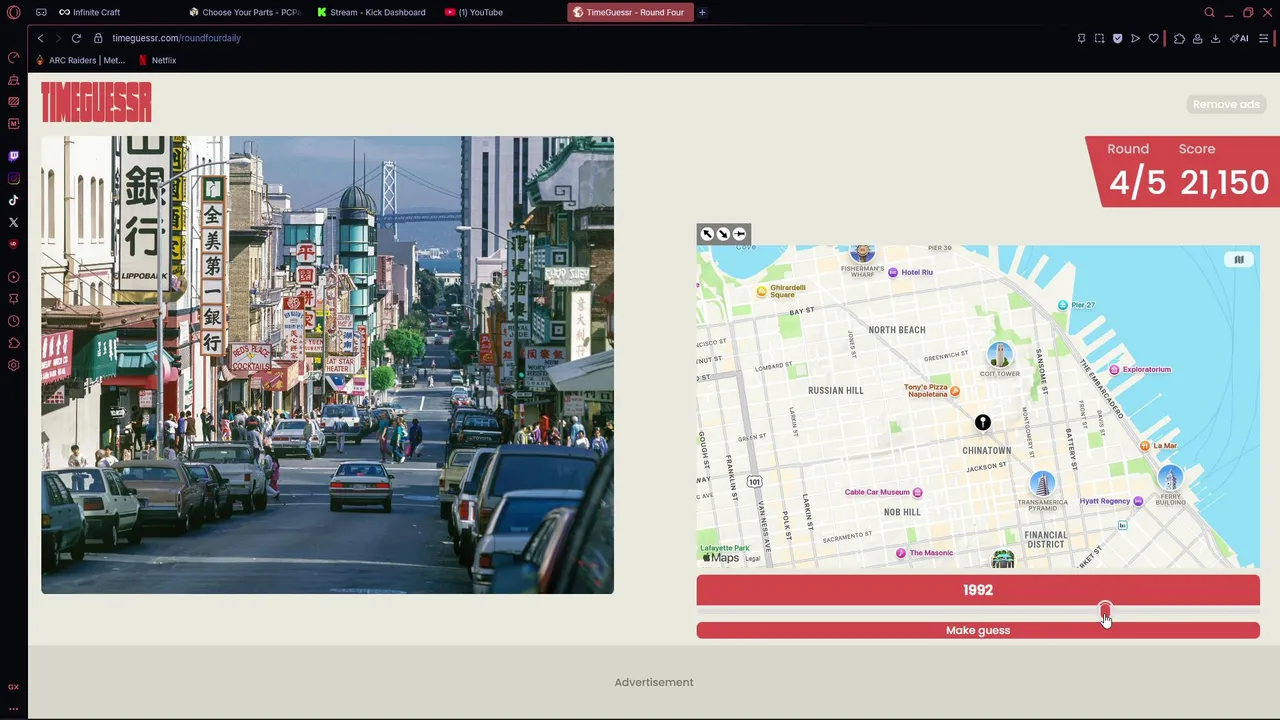Add page to bookmarks heart icon
Viewport: 1280px width, 720px height.
pyautogui.click(x=1153, y=38)
